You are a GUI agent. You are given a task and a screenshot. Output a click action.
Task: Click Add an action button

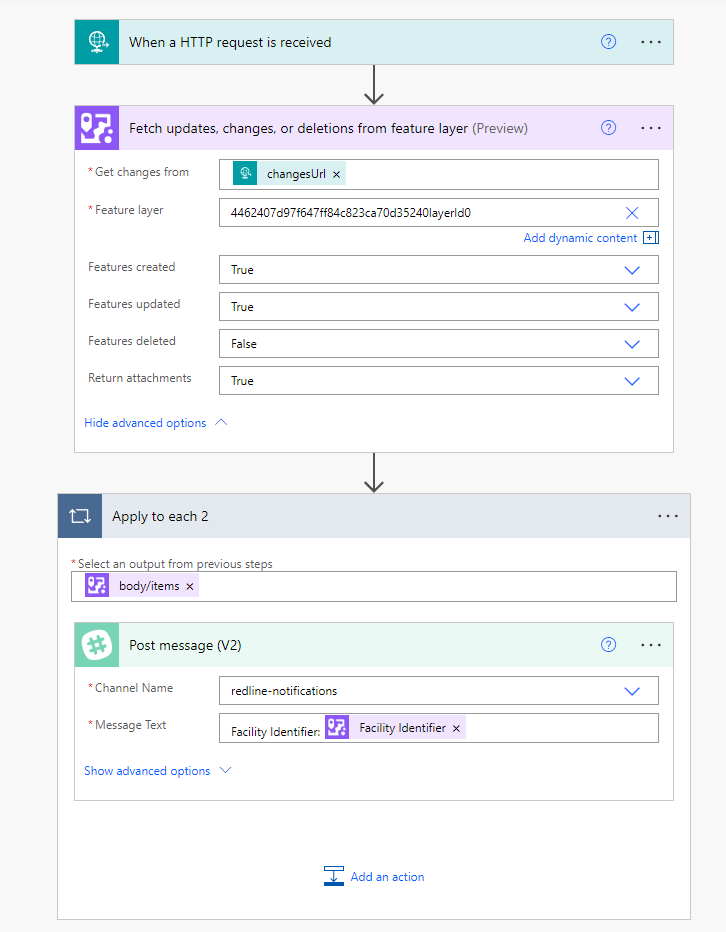374,877
